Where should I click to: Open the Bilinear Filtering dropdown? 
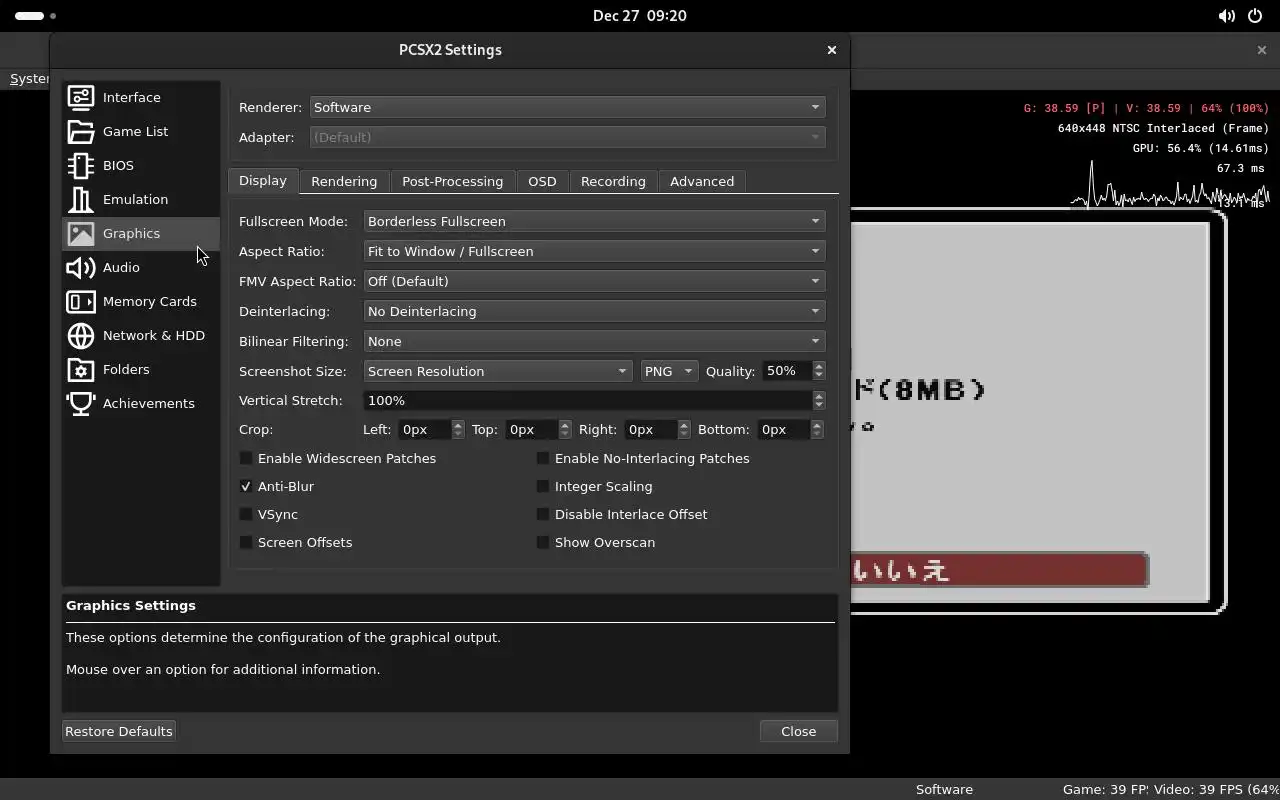click(x=594, y=341)
